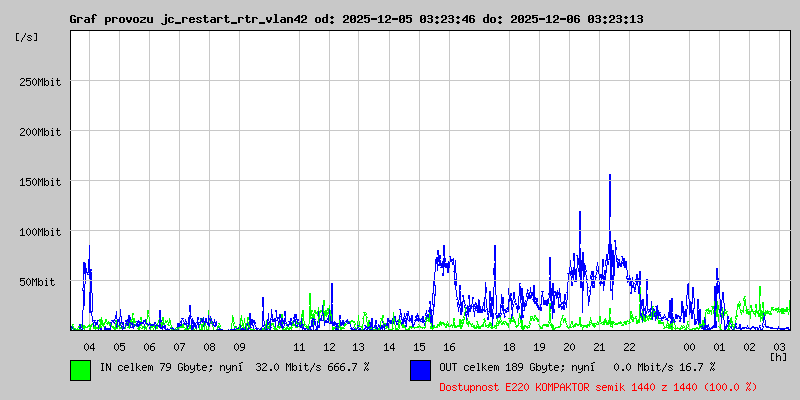
Task: Click the [h] hour unit label
Action: tap(778, 356)
